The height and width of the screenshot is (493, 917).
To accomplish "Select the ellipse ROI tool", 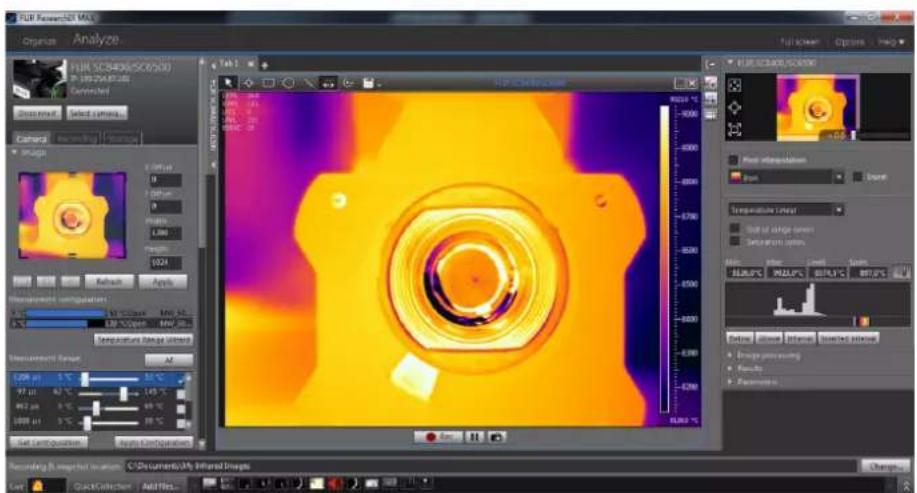I will click(288, 83).
